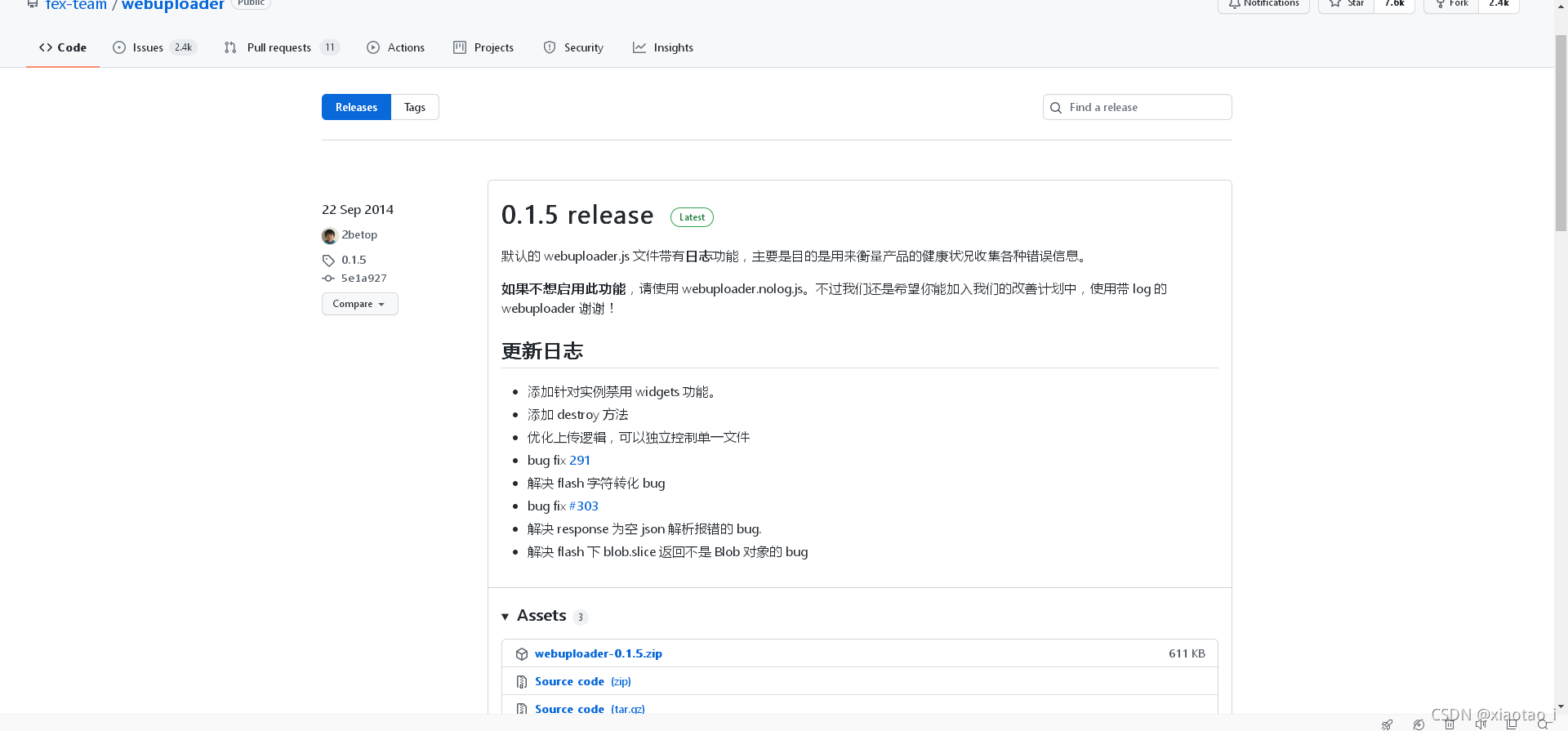Click the search magnifier icon in release search
The image size is (1568, 731).
point(1056,108)
